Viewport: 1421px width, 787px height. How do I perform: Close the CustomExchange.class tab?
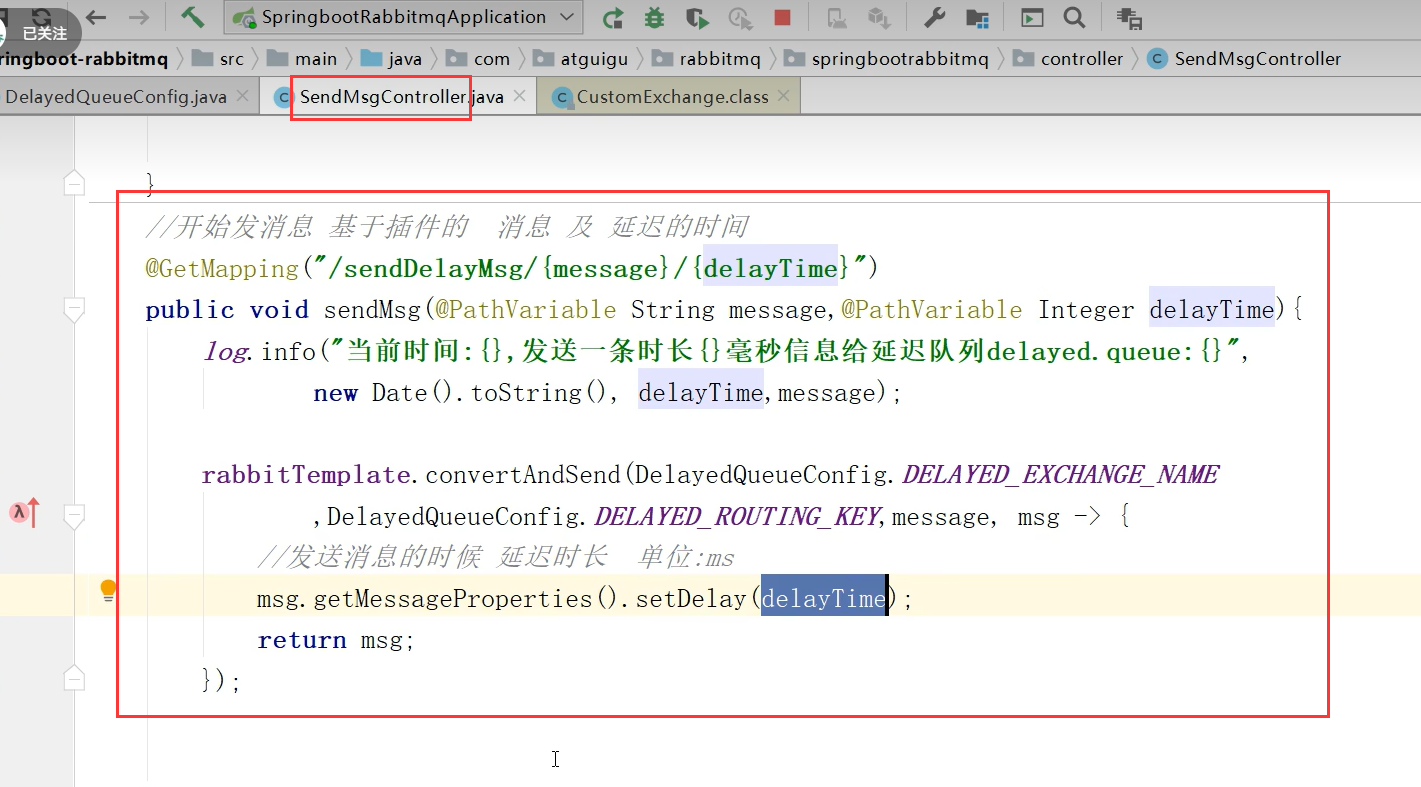click(783, 96)
